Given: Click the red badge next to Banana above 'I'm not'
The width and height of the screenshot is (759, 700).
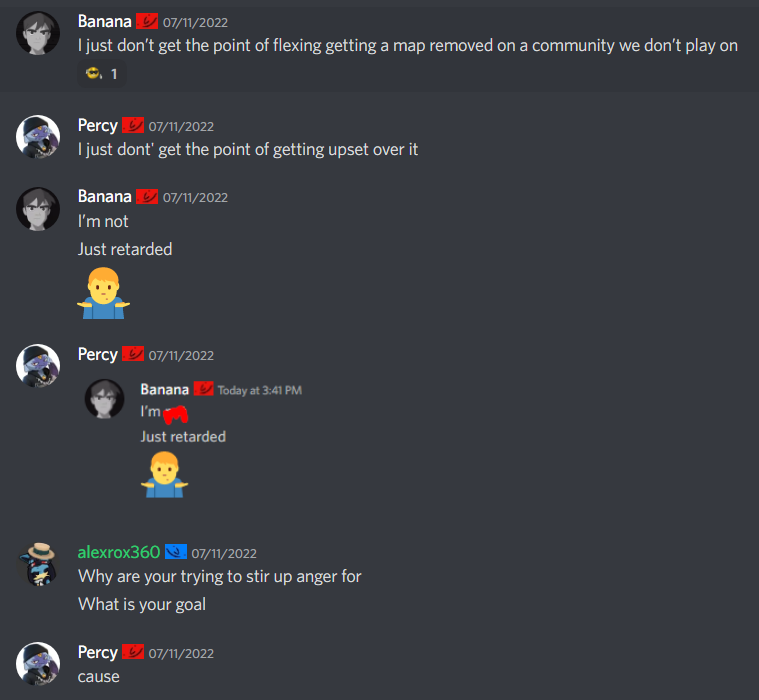Looking at the screenshot, I should click(147, 197).
